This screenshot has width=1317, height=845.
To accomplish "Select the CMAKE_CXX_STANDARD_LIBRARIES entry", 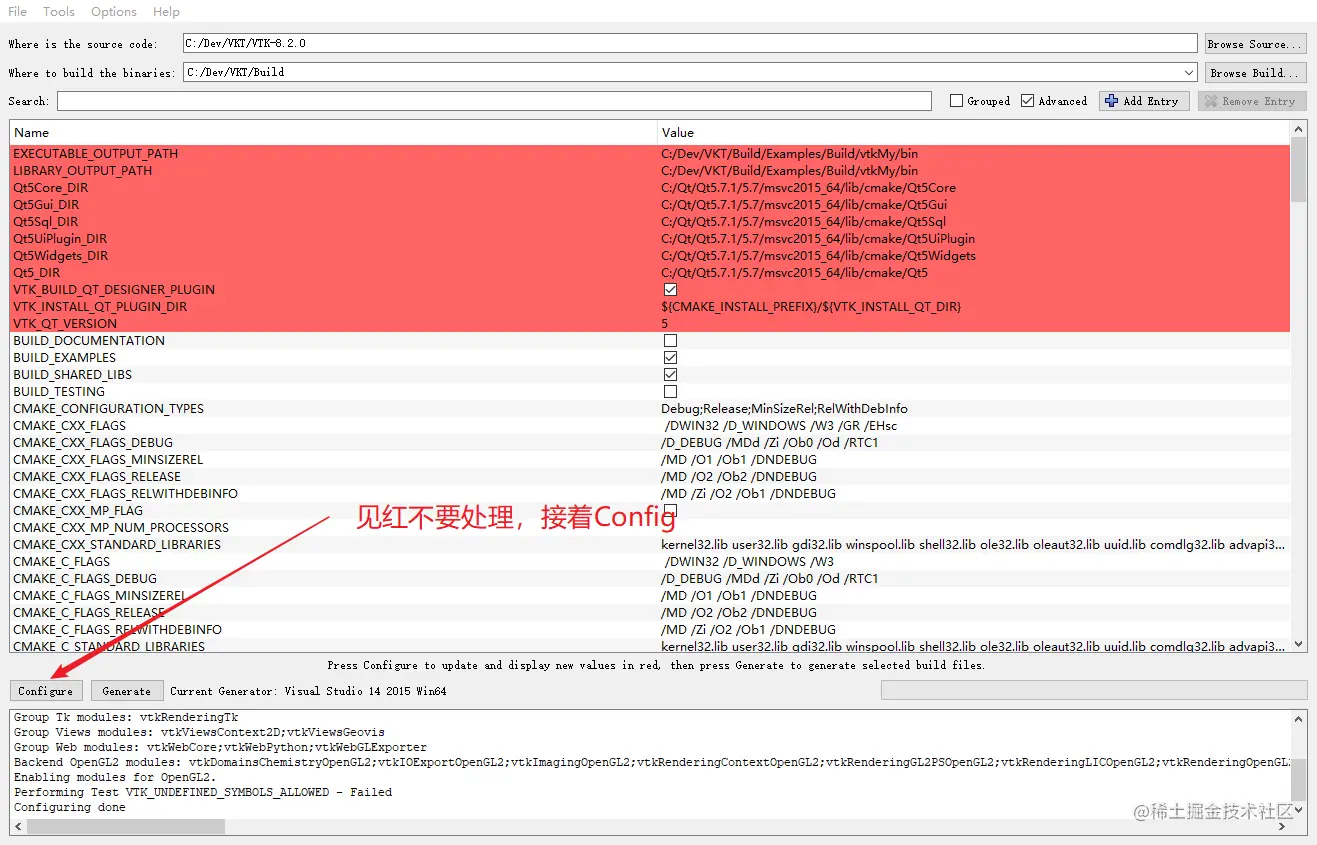I will [117, 545].
